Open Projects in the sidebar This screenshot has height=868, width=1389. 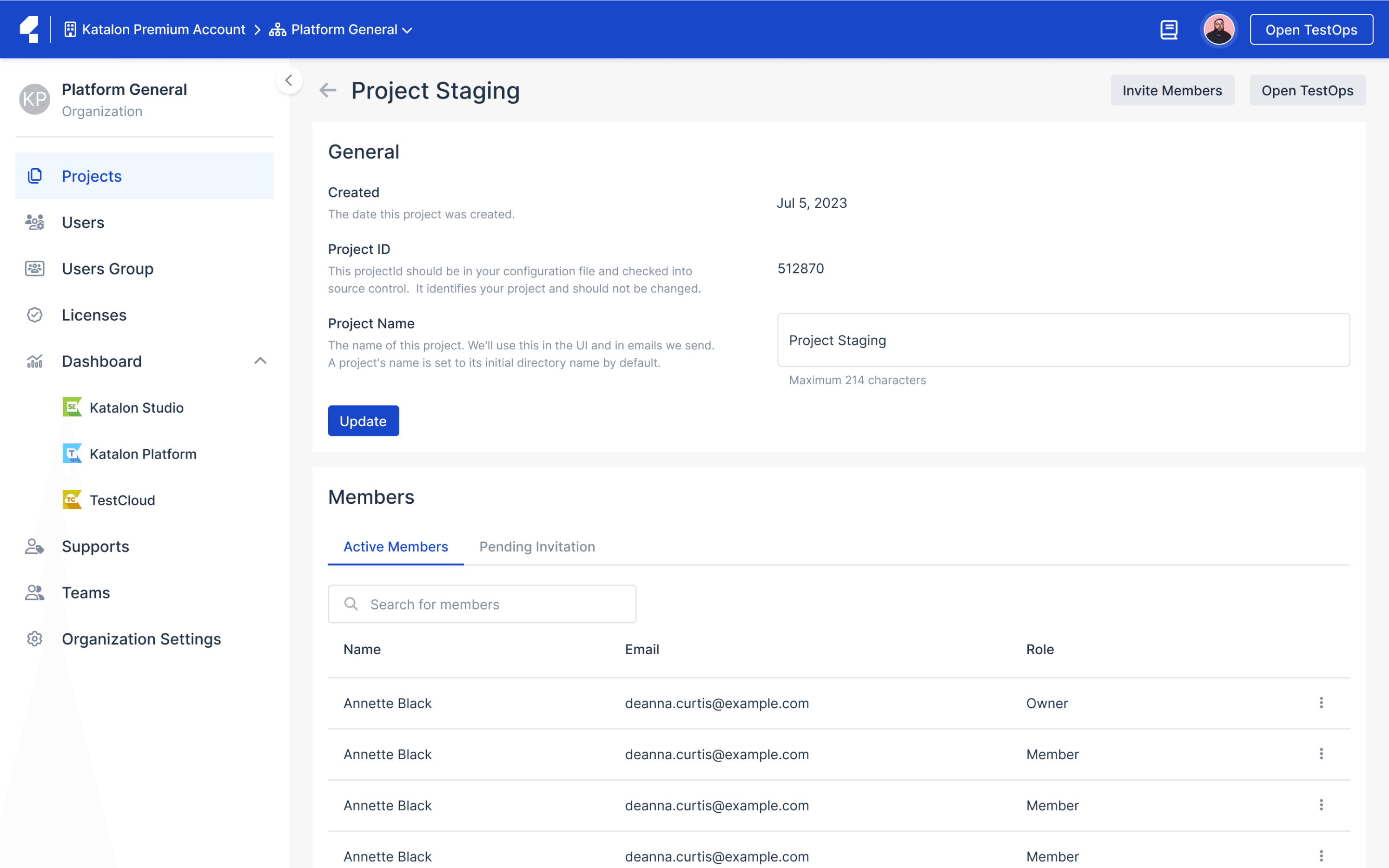(145, 176)
